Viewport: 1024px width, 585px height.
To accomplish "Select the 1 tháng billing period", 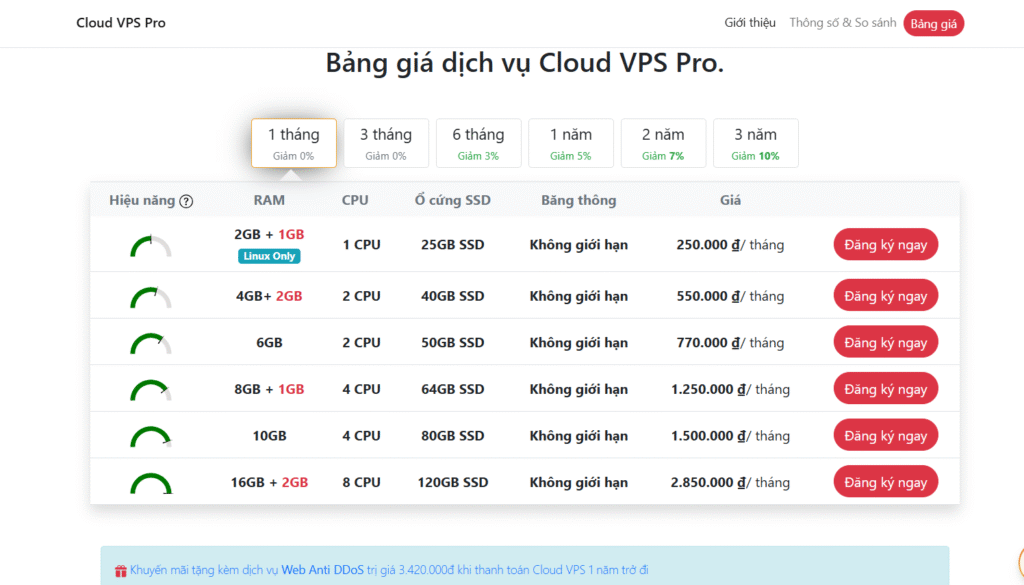I will [293, 143].
